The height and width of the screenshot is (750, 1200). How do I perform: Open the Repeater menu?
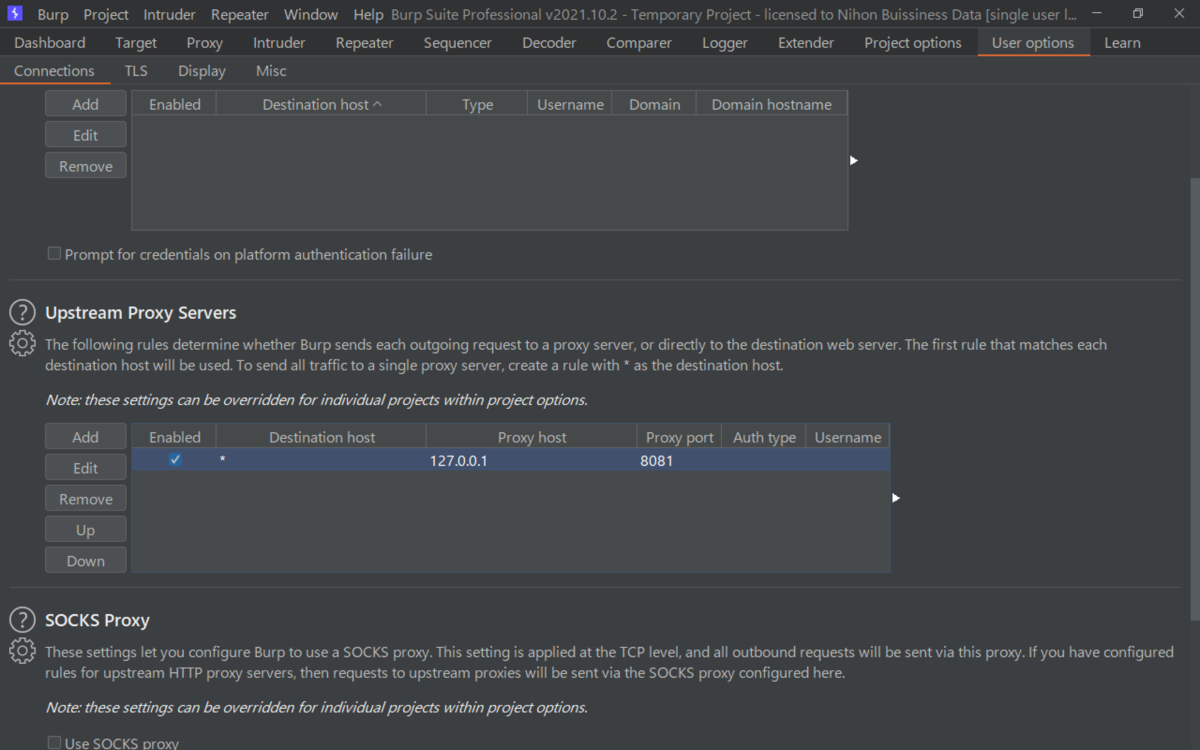click(x=240, y=15)
